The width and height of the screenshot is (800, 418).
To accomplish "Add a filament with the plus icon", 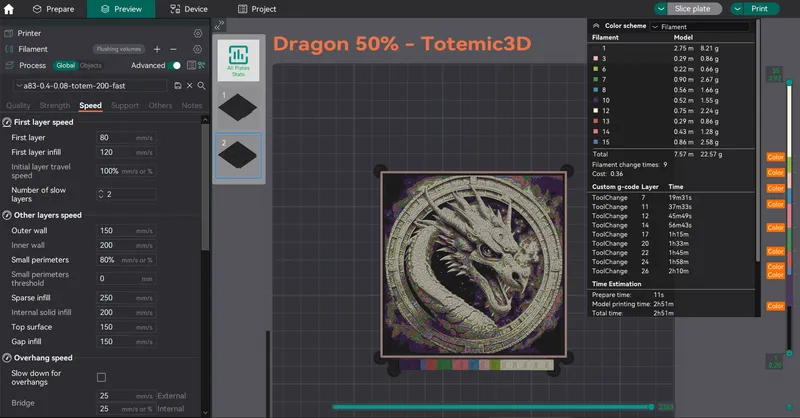I will [x=157, y=49].
